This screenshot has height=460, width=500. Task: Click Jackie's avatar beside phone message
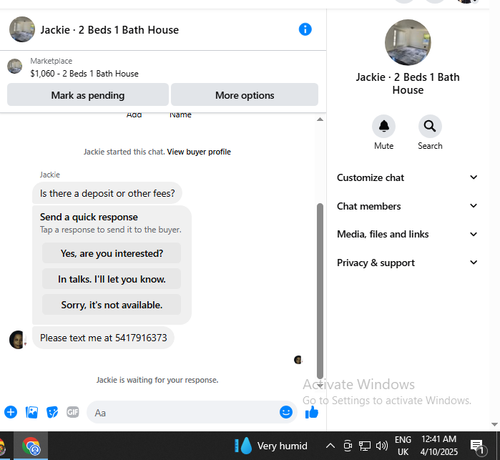click(17, 340)
